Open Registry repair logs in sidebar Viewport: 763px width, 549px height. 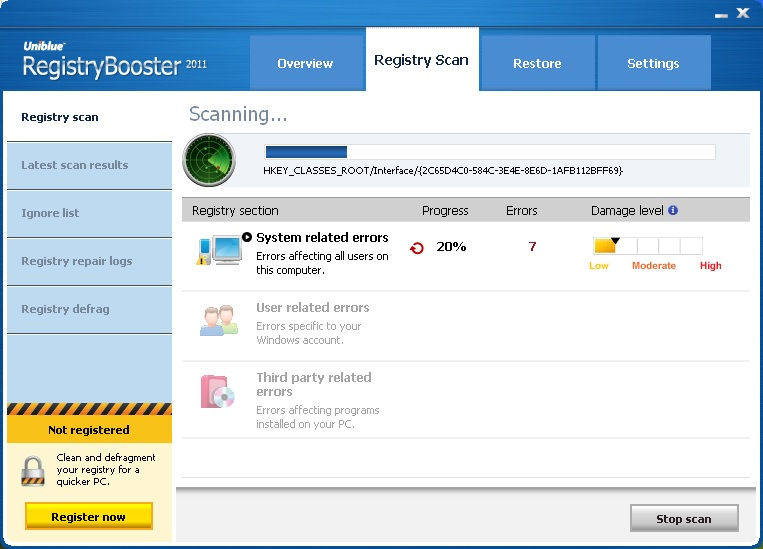pyautogui.click(x=90, y=261)
